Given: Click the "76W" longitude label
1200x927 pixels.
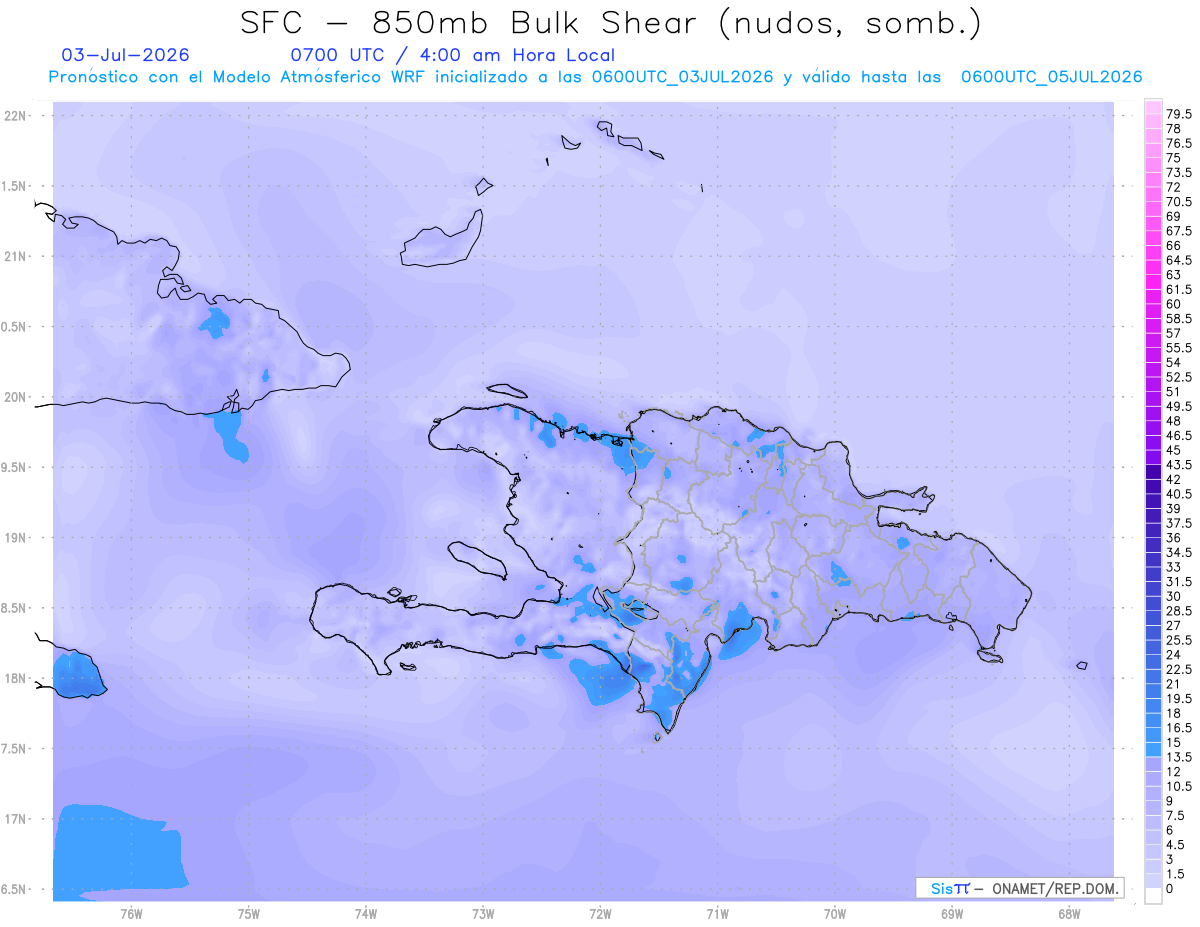Looking at the screenshot, I should (x=131, y=914).
